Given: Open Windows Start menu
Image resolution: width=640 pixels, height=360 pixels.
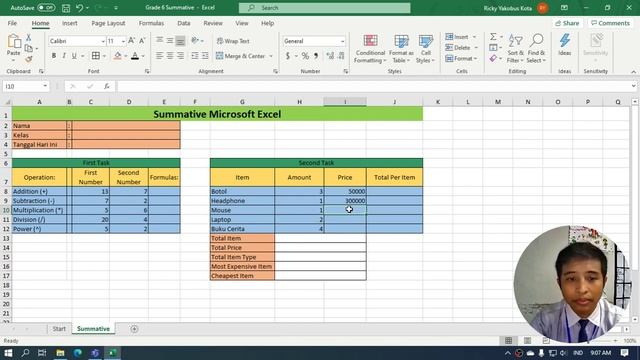Looking at the screenshot, I should [8, 353].
